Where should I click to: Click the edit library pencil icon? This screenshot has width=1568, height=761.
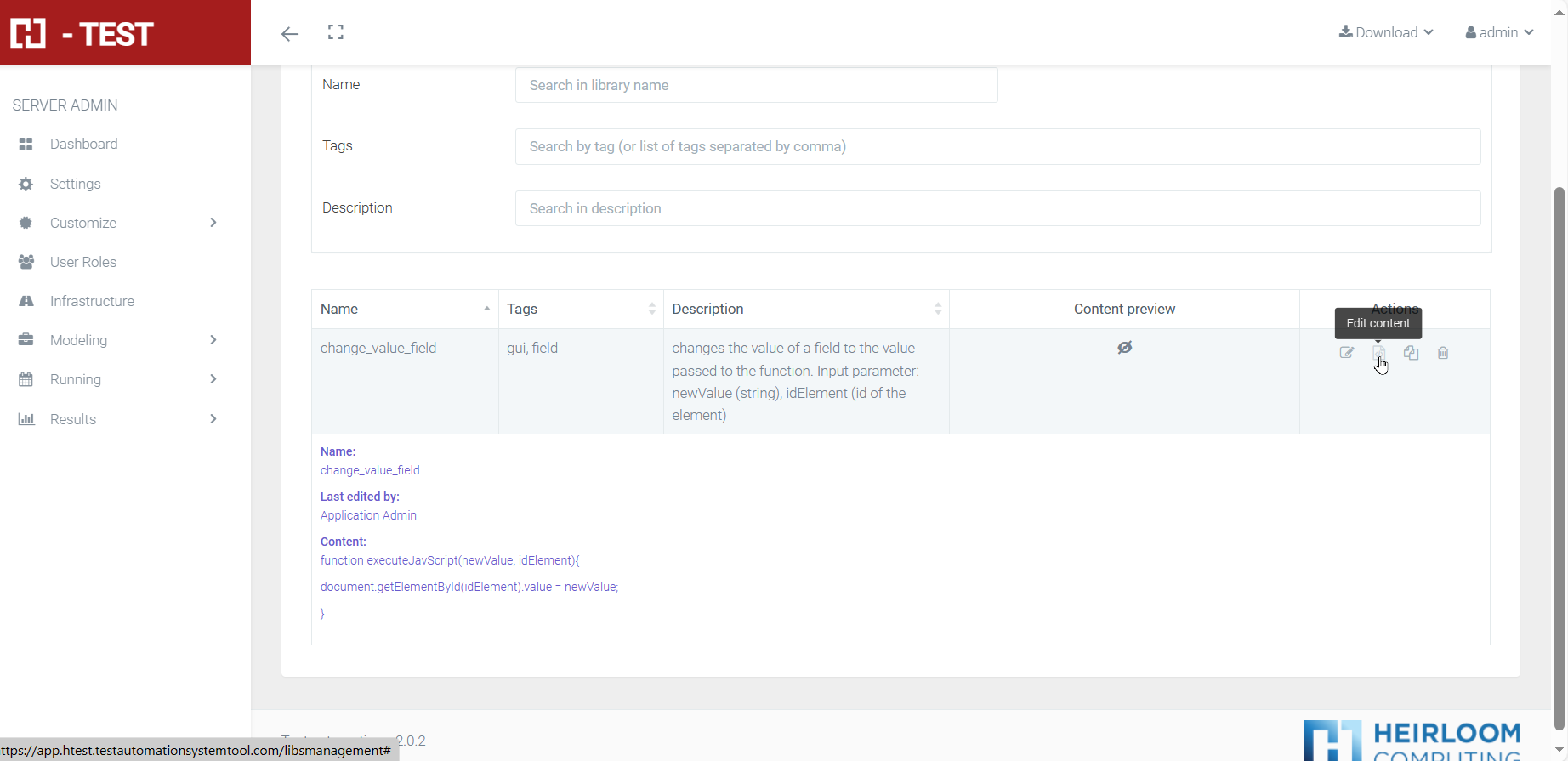point(1347,353)
